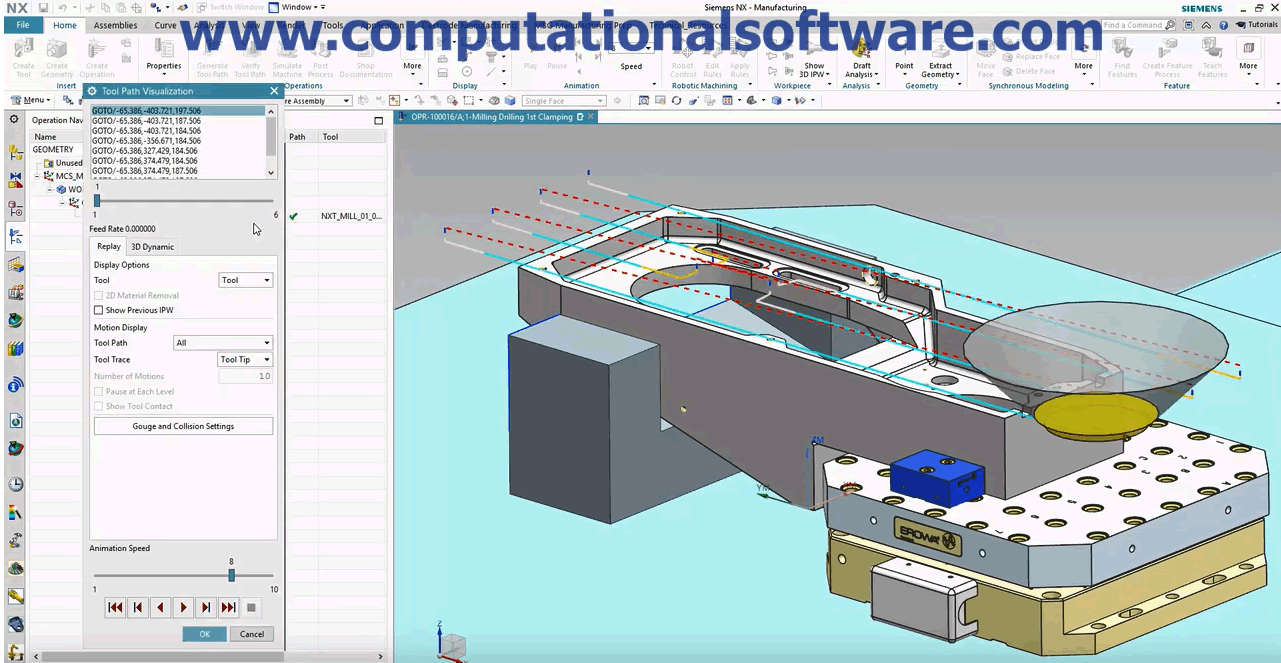Switch to the Assemblies ribbon tab
Screen dimensions: 1281x663
pyautogui.click(x=115, y=25)
